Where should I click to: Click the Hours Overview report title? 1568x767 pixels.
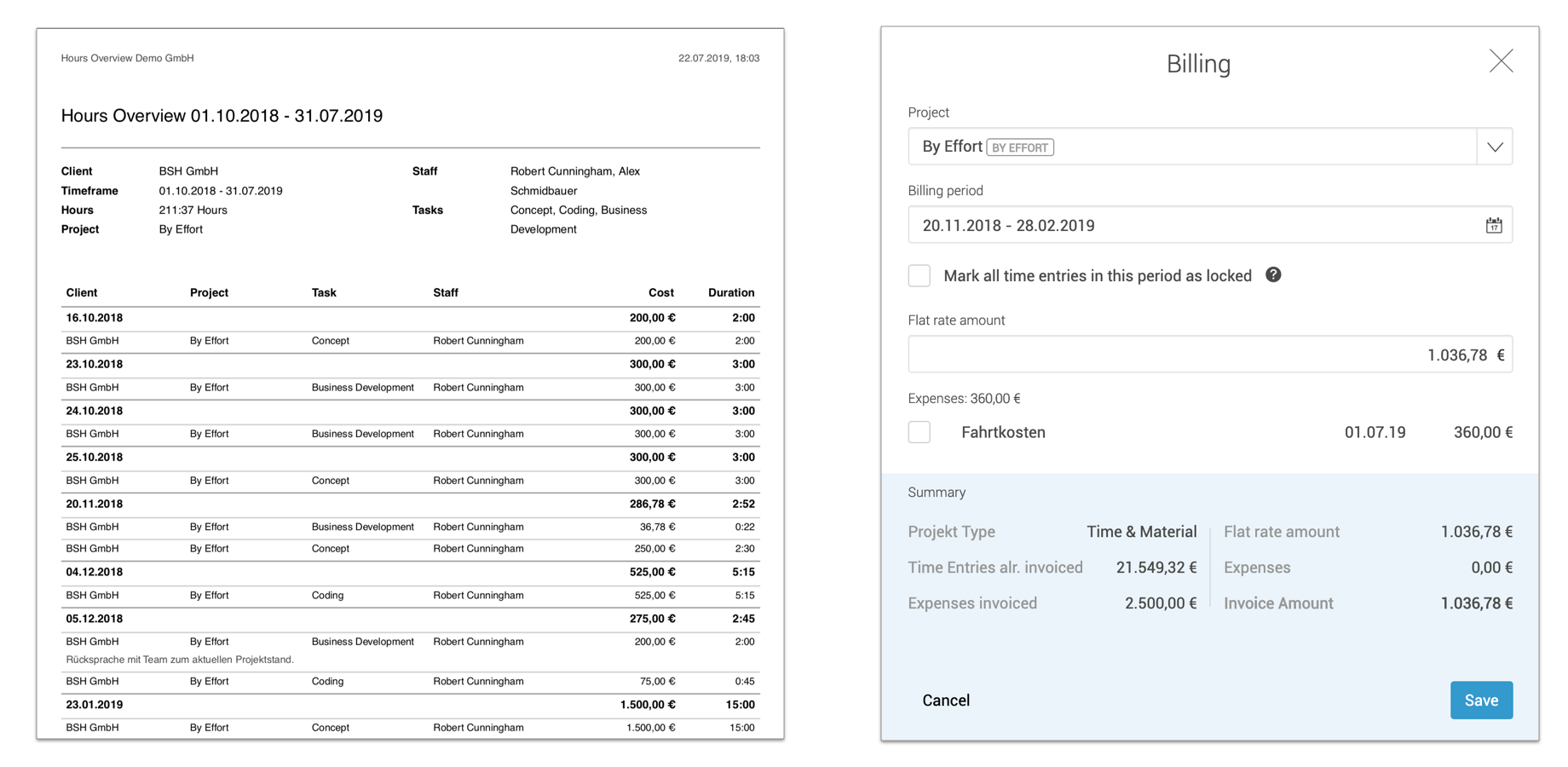coord(222,116)
